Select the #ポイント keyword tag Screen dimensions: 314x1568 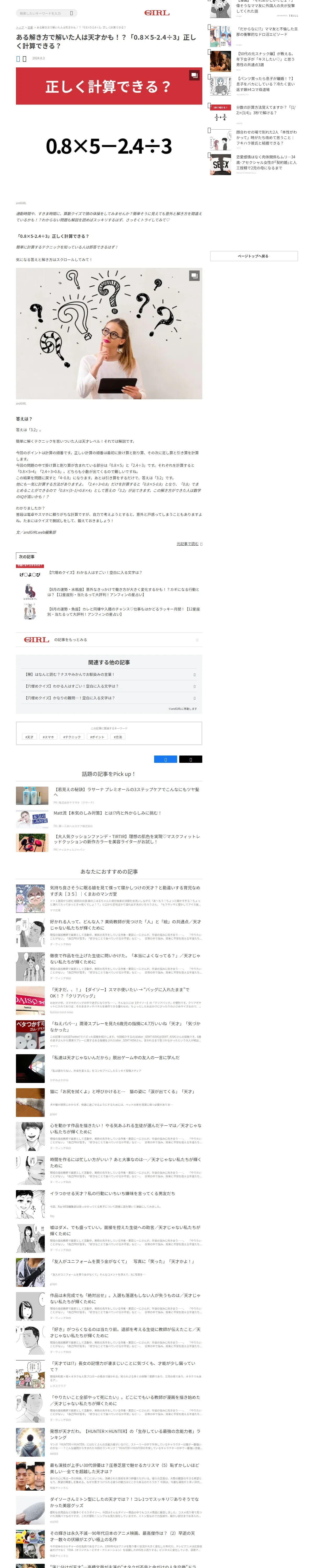coord(98,736)
